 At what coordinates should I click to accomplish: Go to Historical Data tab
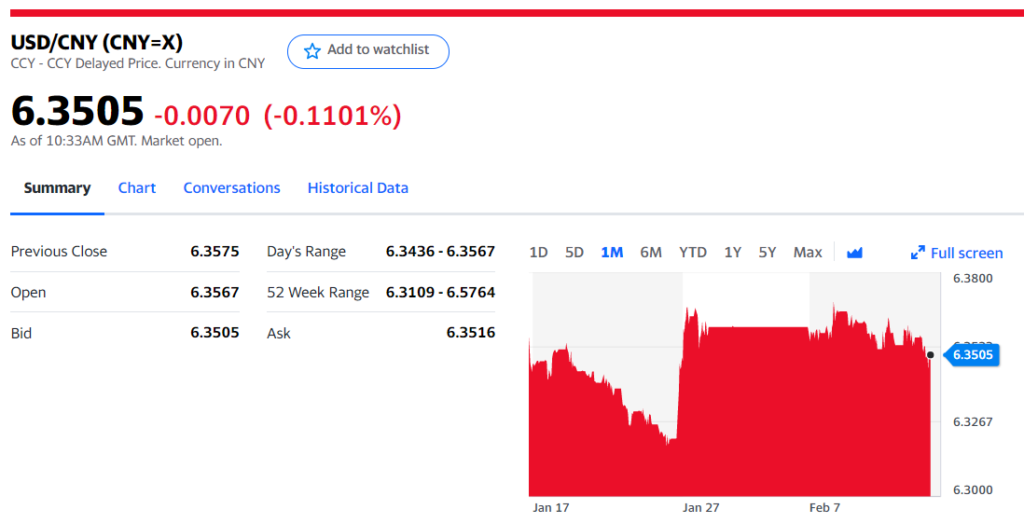pos(358,188)
